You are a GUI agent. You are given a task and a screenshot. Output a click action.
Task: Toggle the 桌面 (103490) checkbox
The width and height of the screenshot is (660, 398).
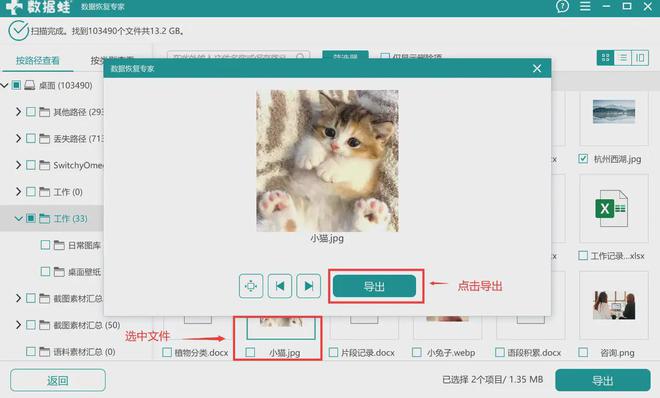[x=16, y=85]
